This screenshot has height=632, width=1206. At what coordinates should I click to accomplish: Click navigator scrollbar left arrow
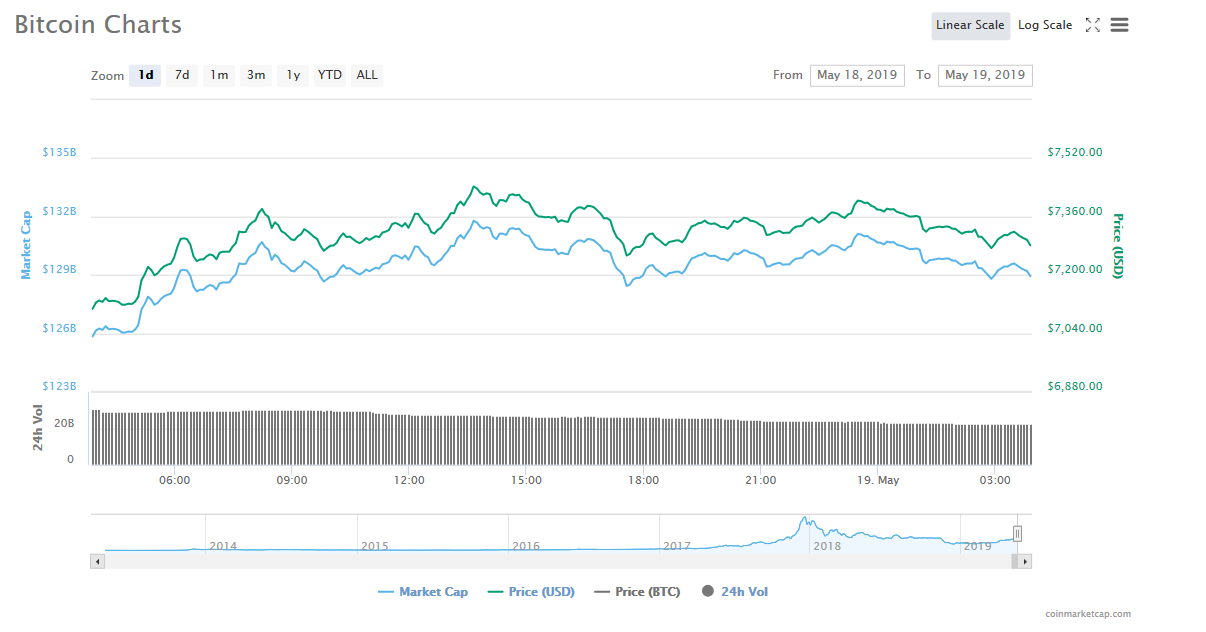tap(97, 562)
